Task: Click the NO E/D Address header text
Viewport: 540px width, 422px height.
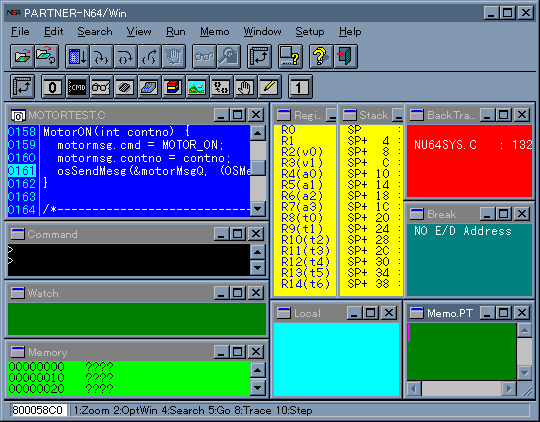Action: tap(463, 231)
